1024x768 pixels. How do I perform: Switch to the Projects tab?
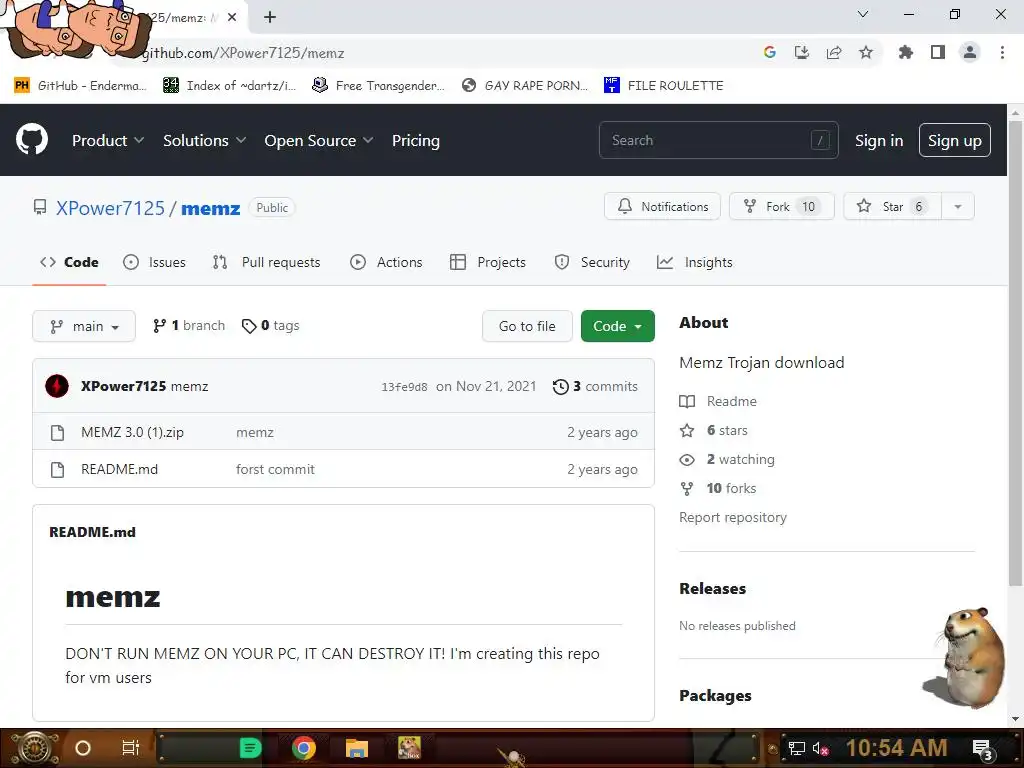[x=488, y=262]
